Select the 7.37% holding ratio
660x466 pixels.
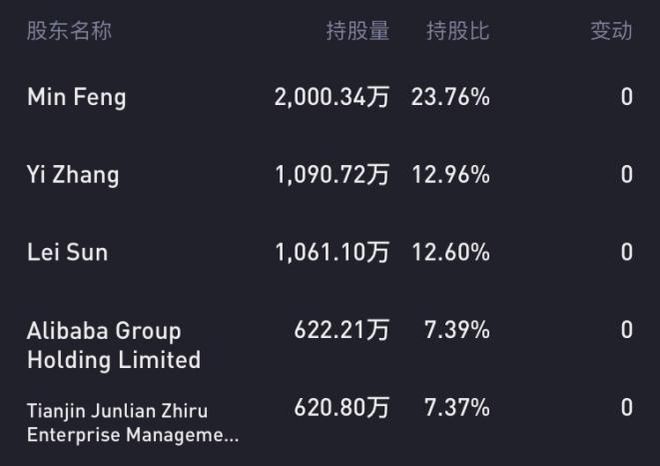(x=457, y=407)
